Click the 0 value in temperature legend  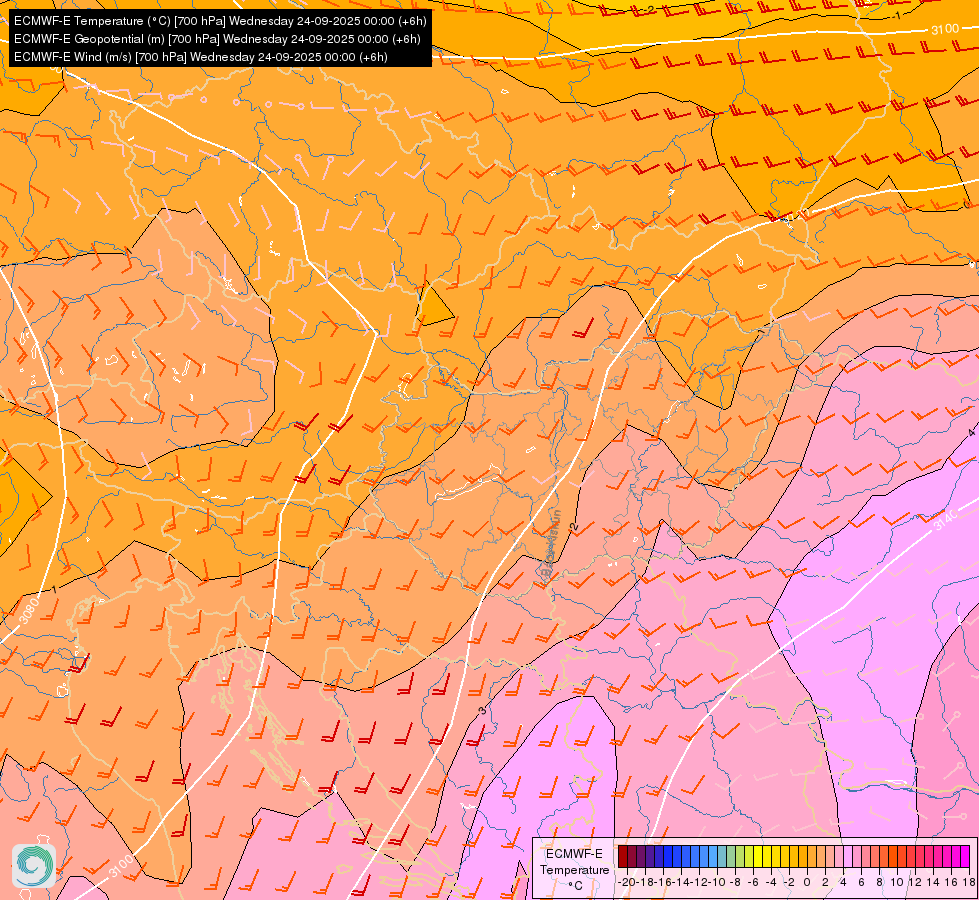point(807,882)
